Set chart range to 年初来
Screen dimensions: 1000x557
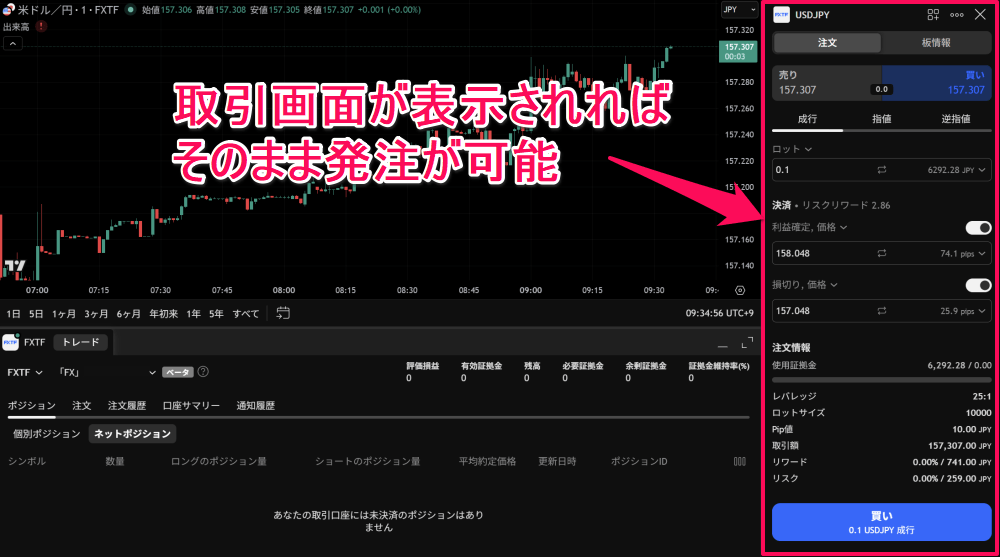(x=164, y=314)
